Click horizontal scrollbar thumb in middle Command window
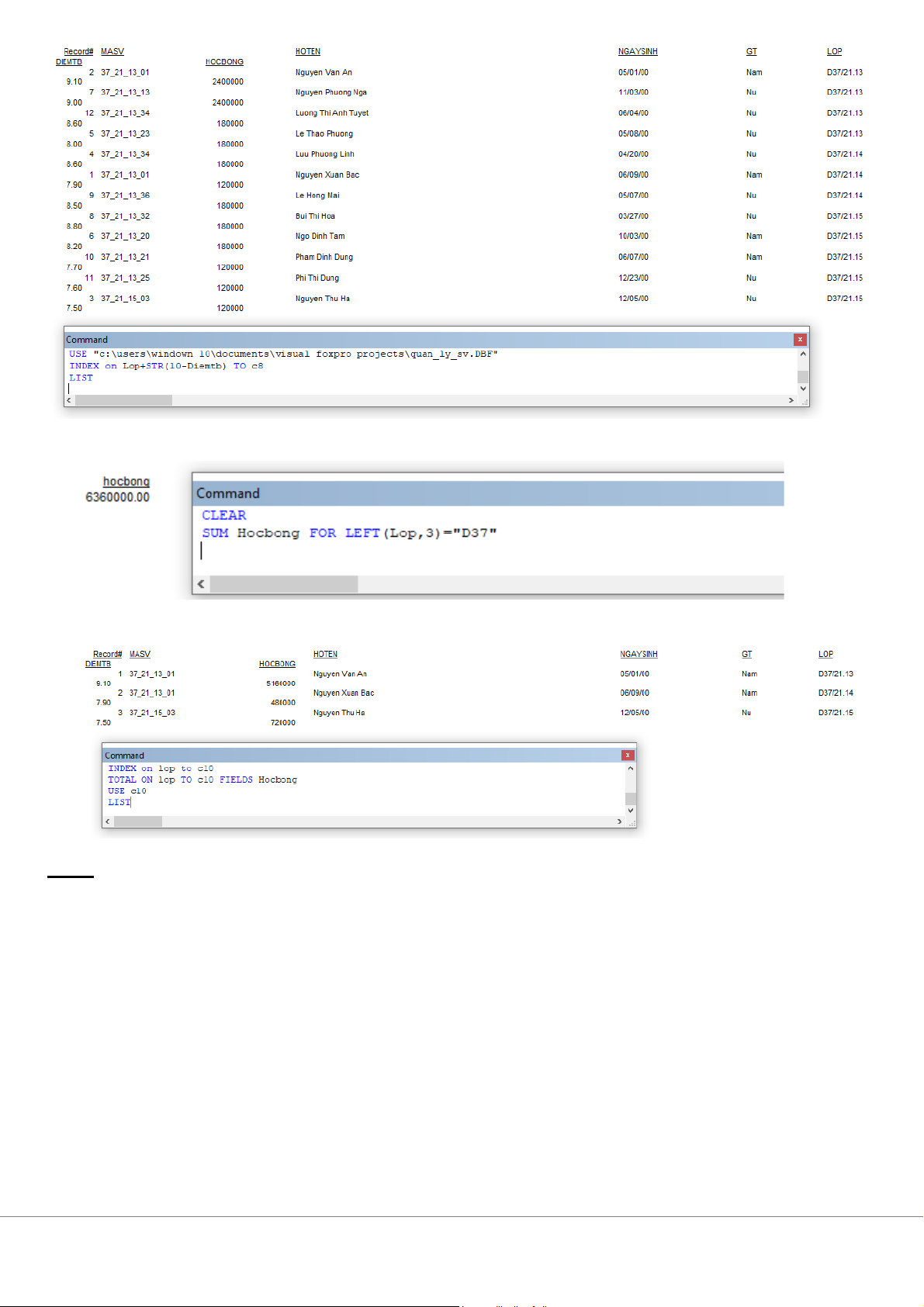 pos(284,584)
